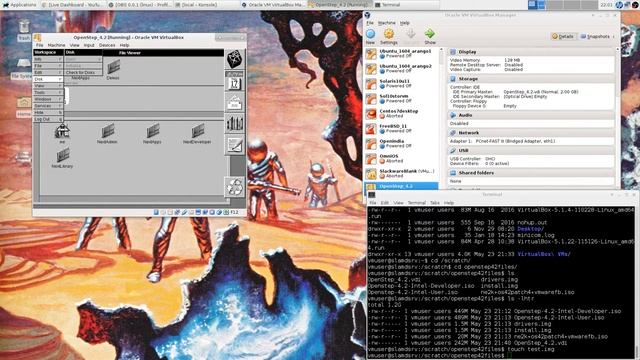Screen dimensions: 640x360
Task: Open File menu in VirtualBox Manager
Action: pos(369,23)
